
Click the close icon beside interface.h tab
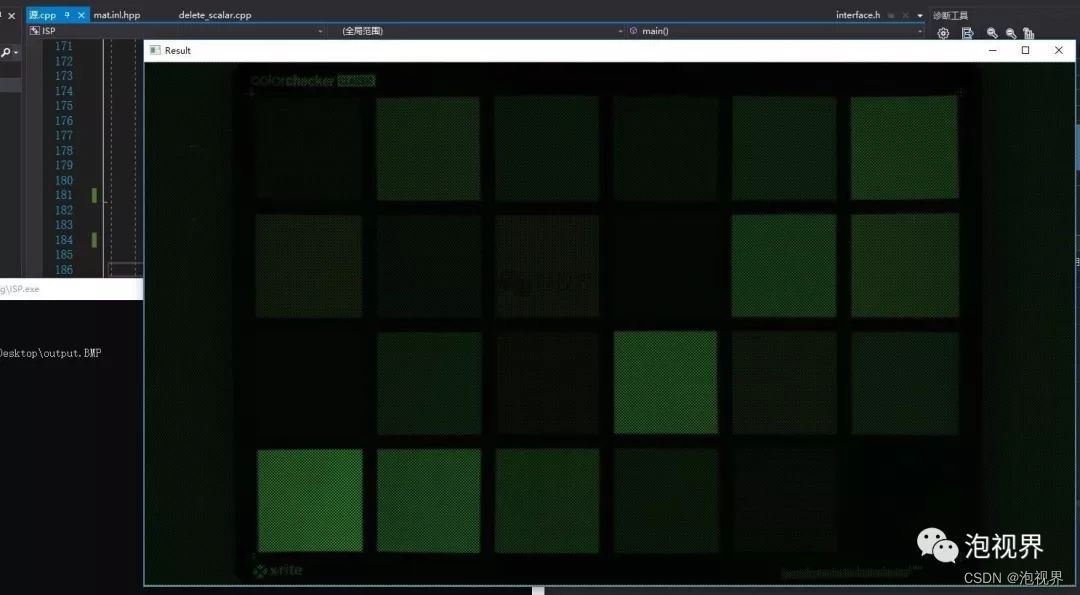[905, 15]
